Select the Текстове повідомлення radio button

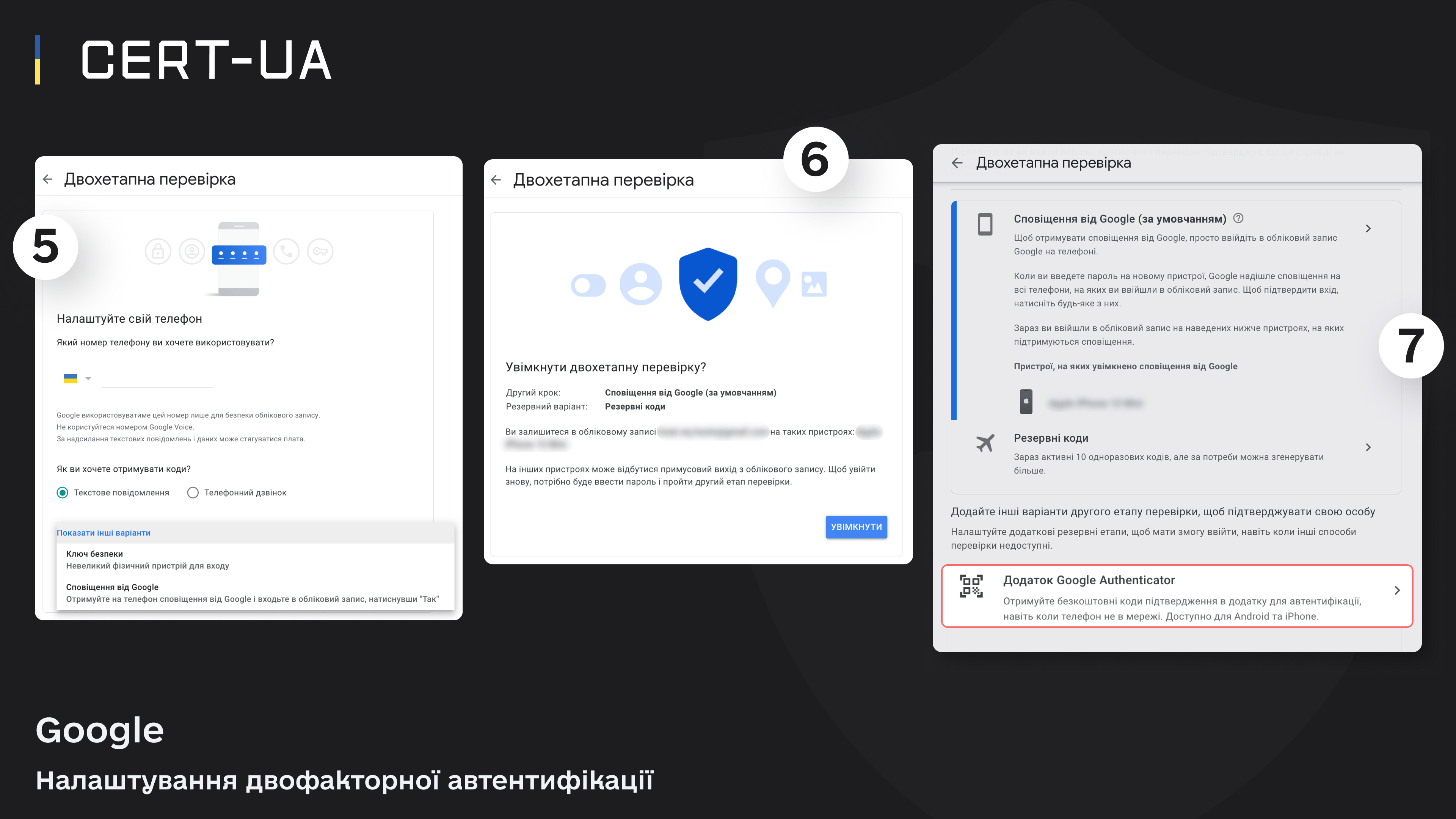point(62,493)
